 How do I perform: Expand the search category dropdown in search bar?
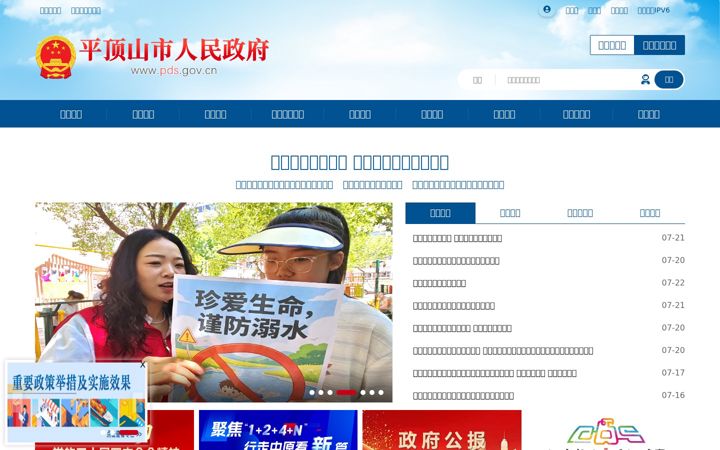(478, 80)
